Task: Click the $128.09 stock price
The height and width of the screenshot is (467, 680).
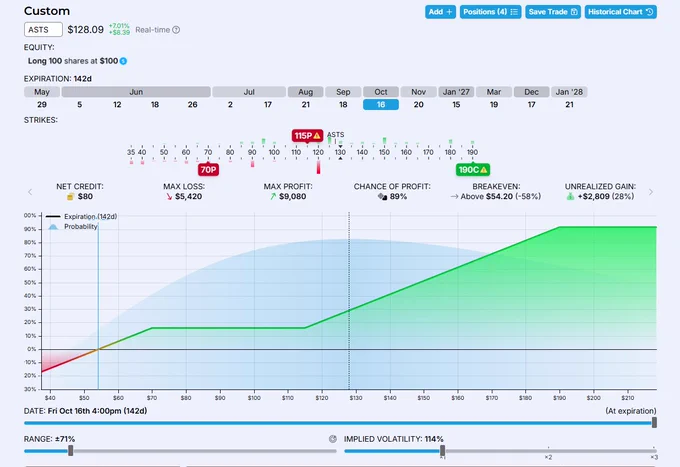Action: point(85,29)
